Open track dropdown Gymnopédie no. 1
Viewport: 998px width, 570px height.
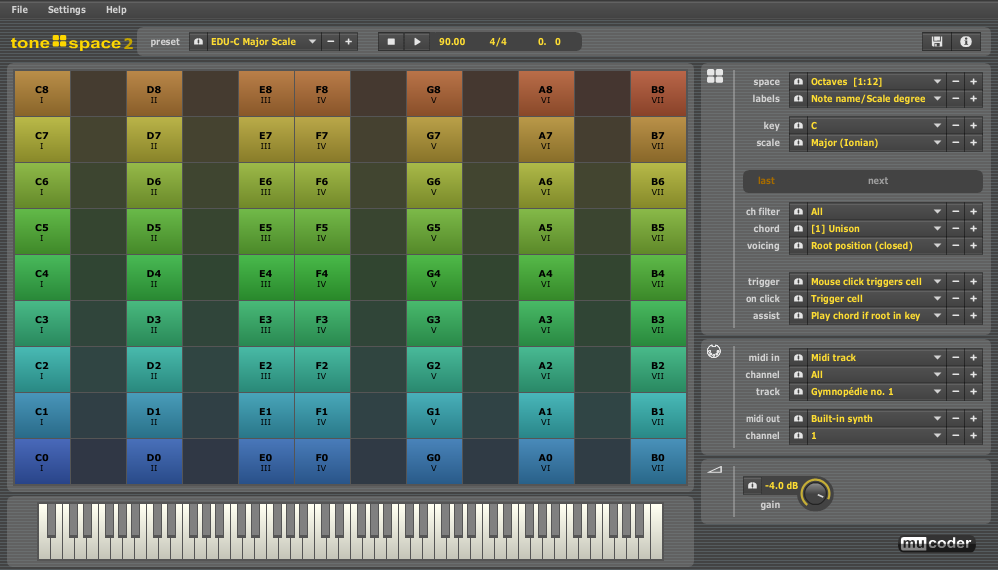[x=876, y=392]
